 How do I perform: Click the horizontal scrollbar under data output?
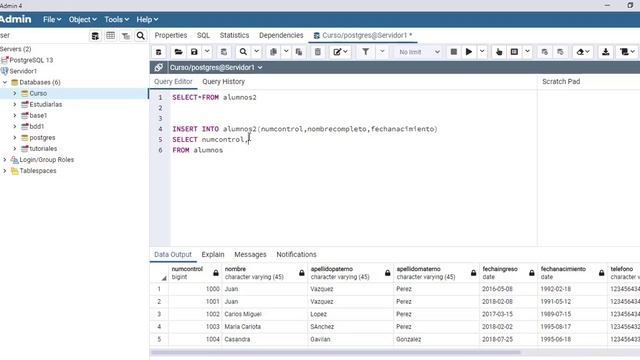click(x=336, y=352)
